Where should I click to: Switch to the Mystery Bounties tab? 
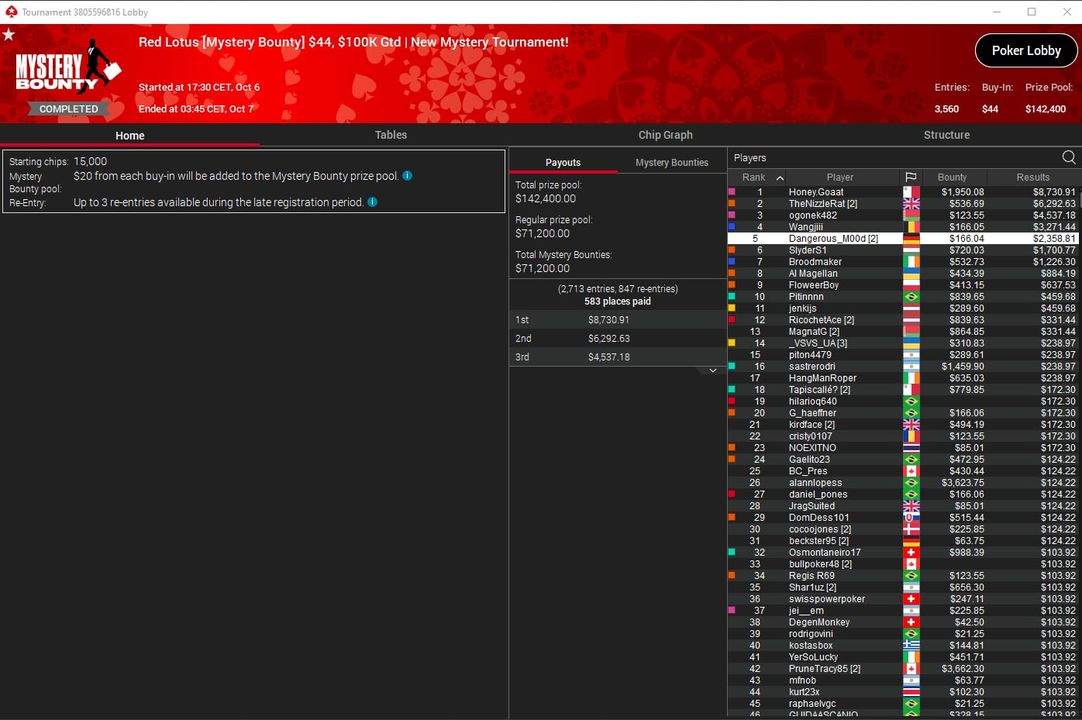coord(671,162)
